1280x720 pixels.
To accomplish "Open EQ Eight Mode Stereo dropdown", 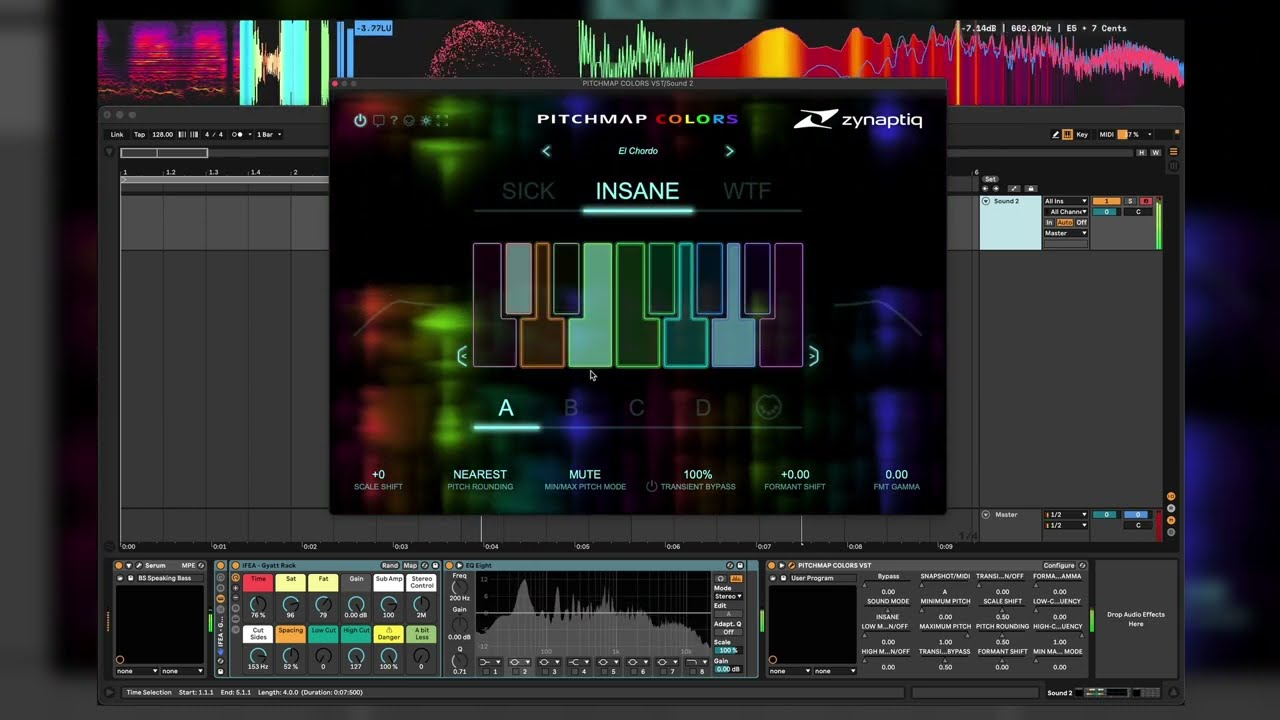I will [728, 596].
